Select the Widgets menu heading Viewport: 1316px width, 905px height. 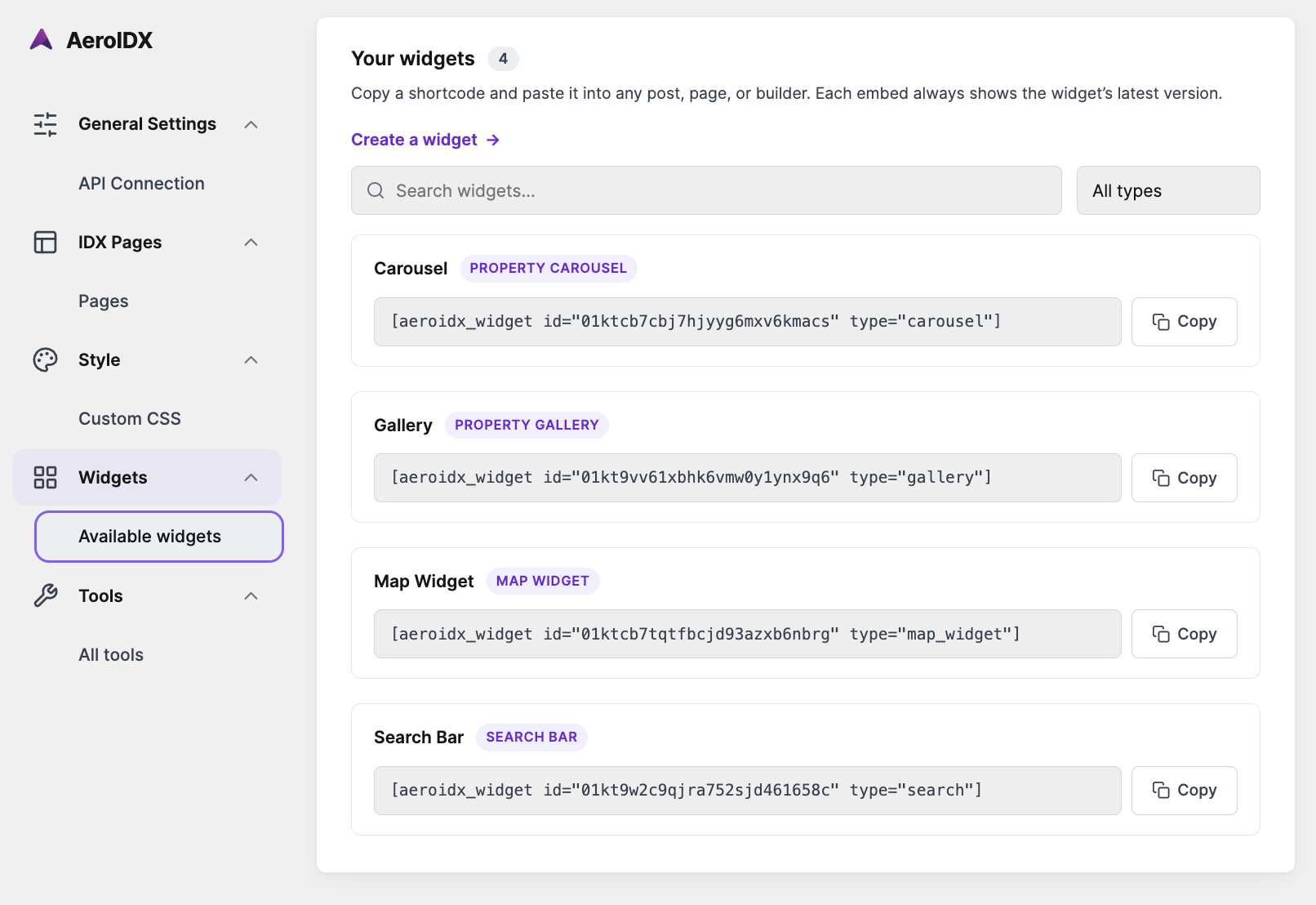(x=147, y=477)
